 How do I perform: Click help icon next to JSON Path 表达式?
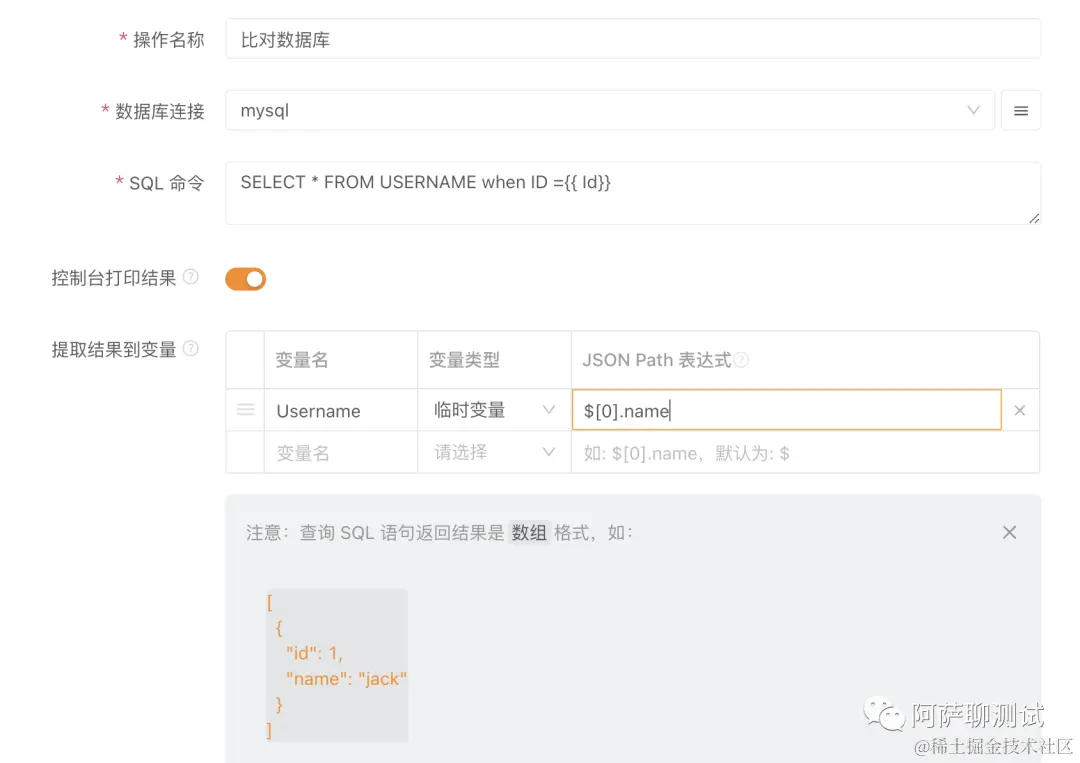click(x=740, y=360)
